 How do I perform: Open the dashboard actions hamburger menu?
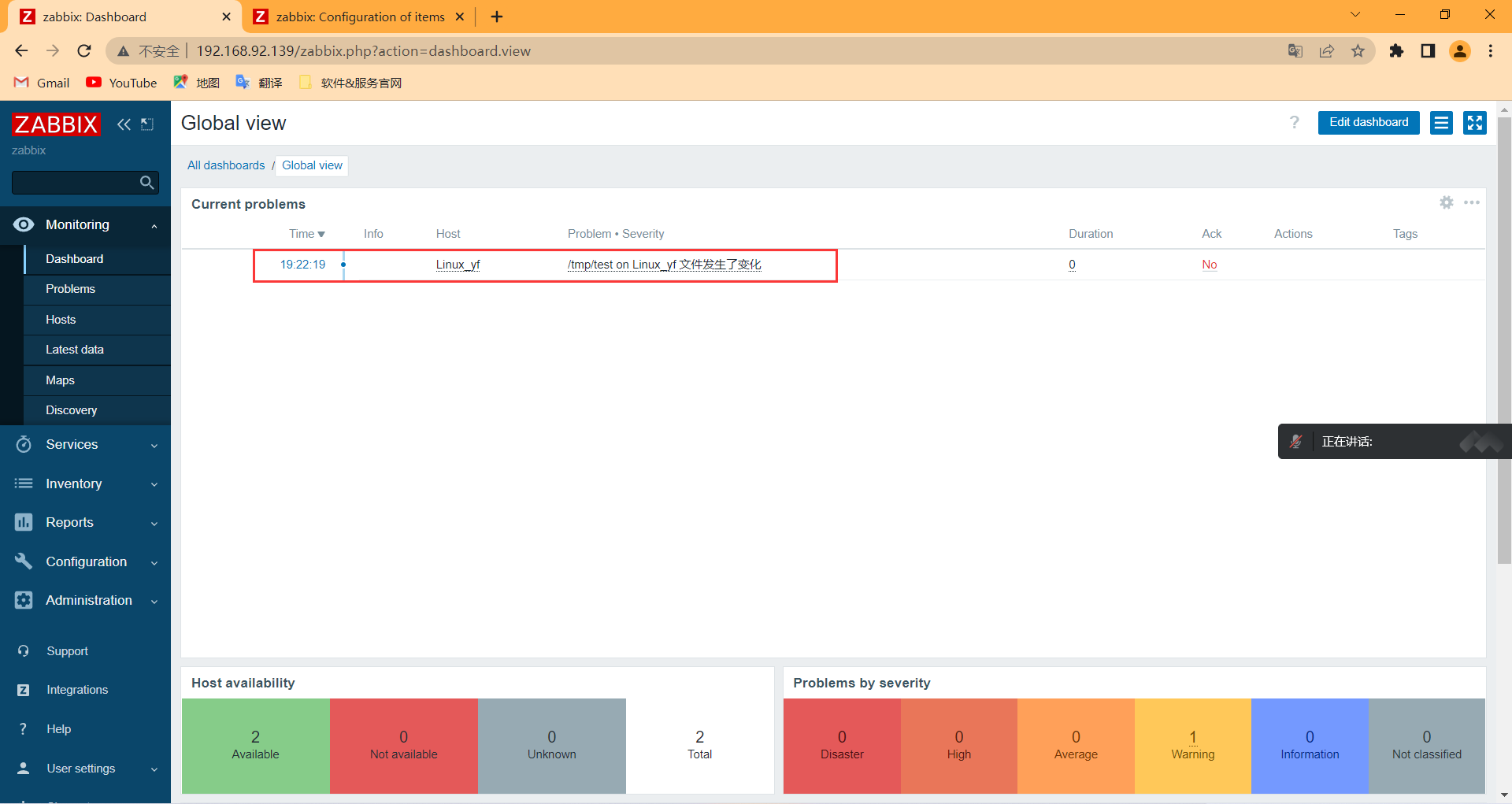pyautogui.click(x=1441, y=123)
